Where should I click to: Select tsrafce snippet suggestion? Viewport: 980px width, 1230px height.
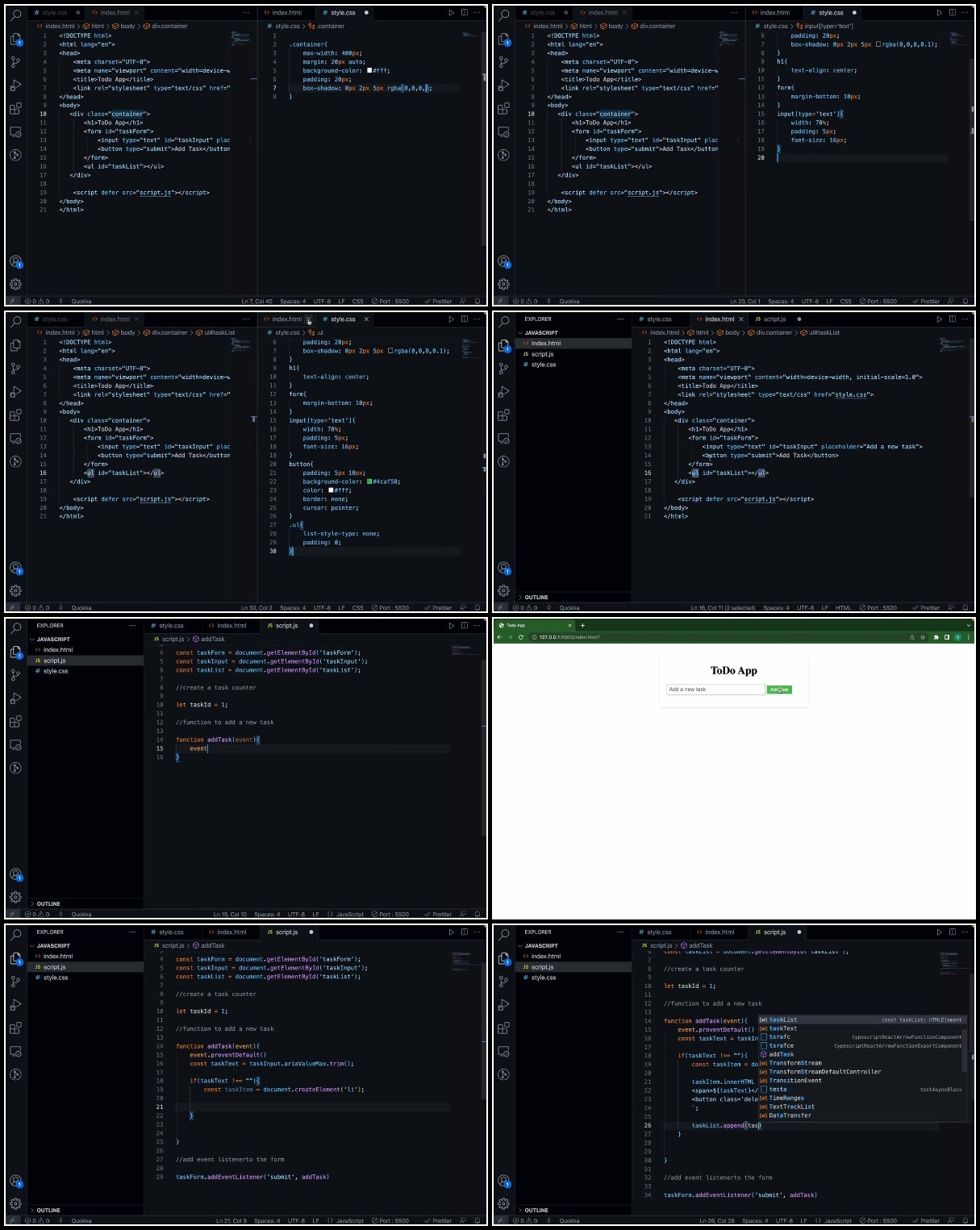(861, 1046)
